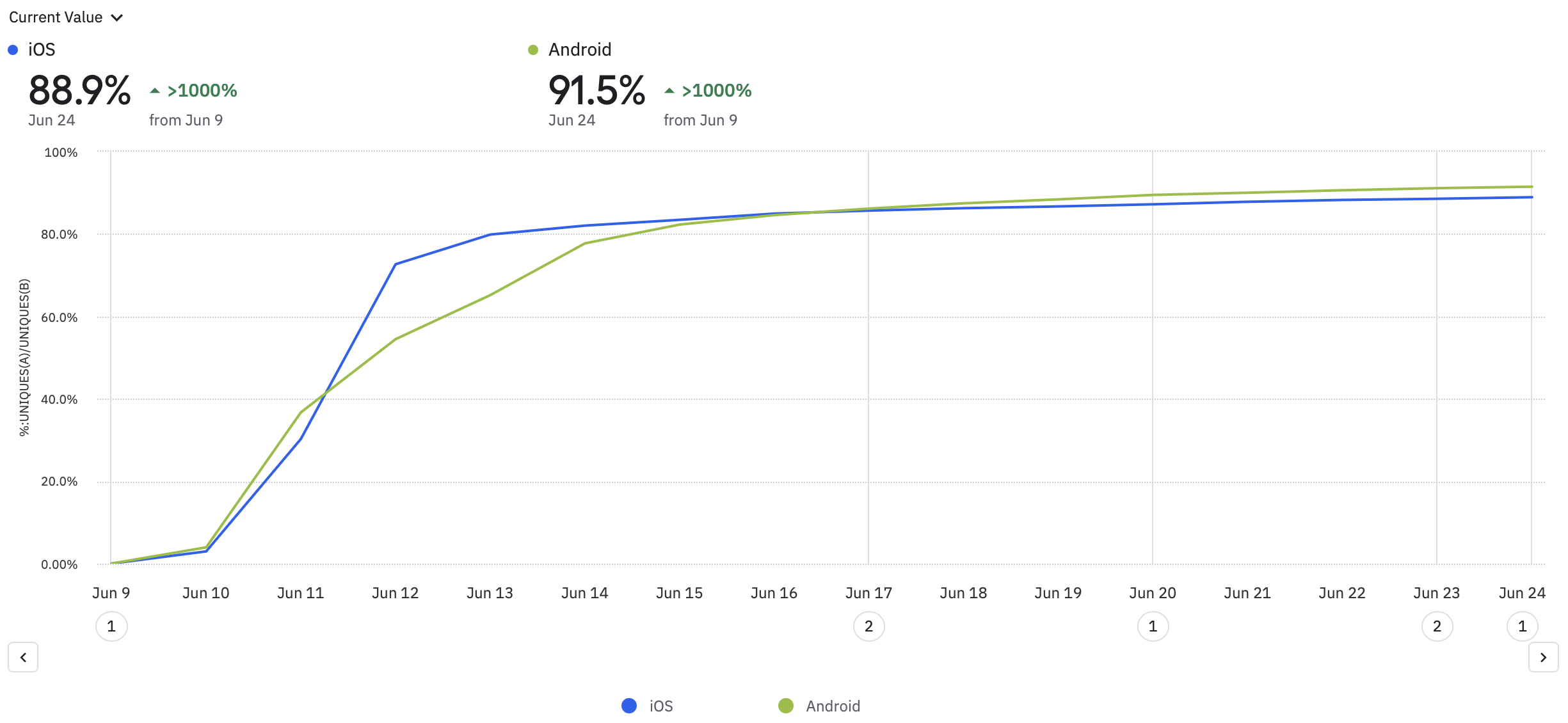Click the Android >1000% change indicator
Screen dimensions: 1568x723
(x=716, y=91)
